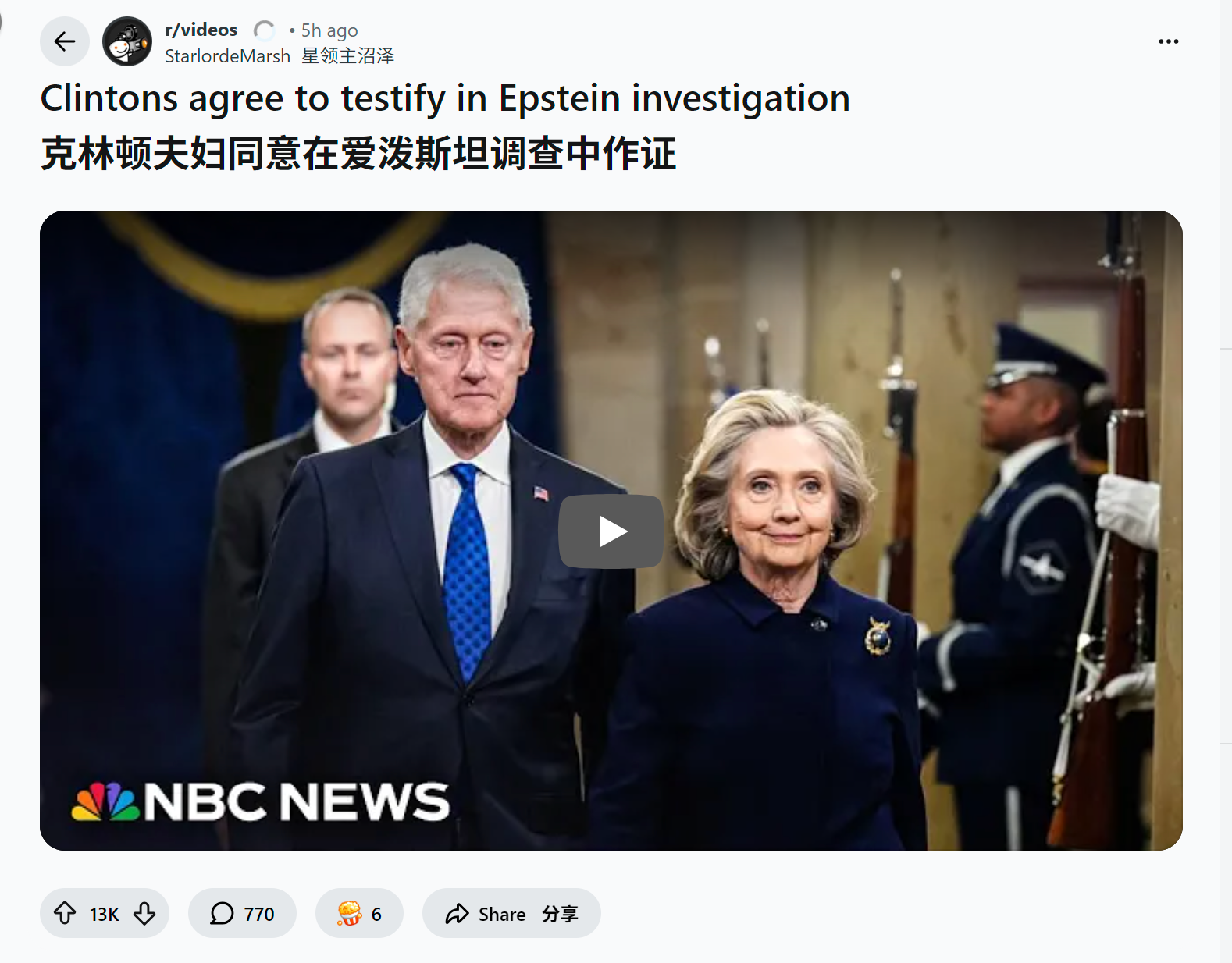Click the 5h ago timestamp

point(329,30)
